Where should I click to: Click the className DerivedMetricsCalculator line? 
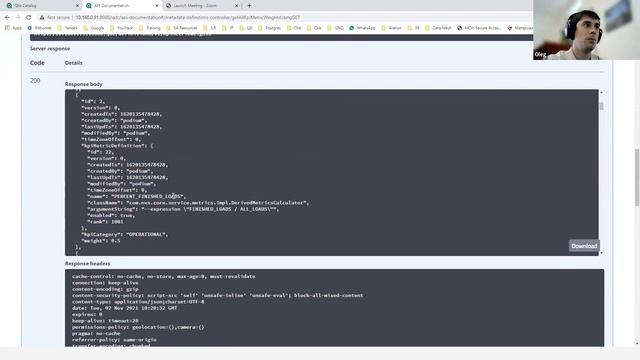(198, 202)
